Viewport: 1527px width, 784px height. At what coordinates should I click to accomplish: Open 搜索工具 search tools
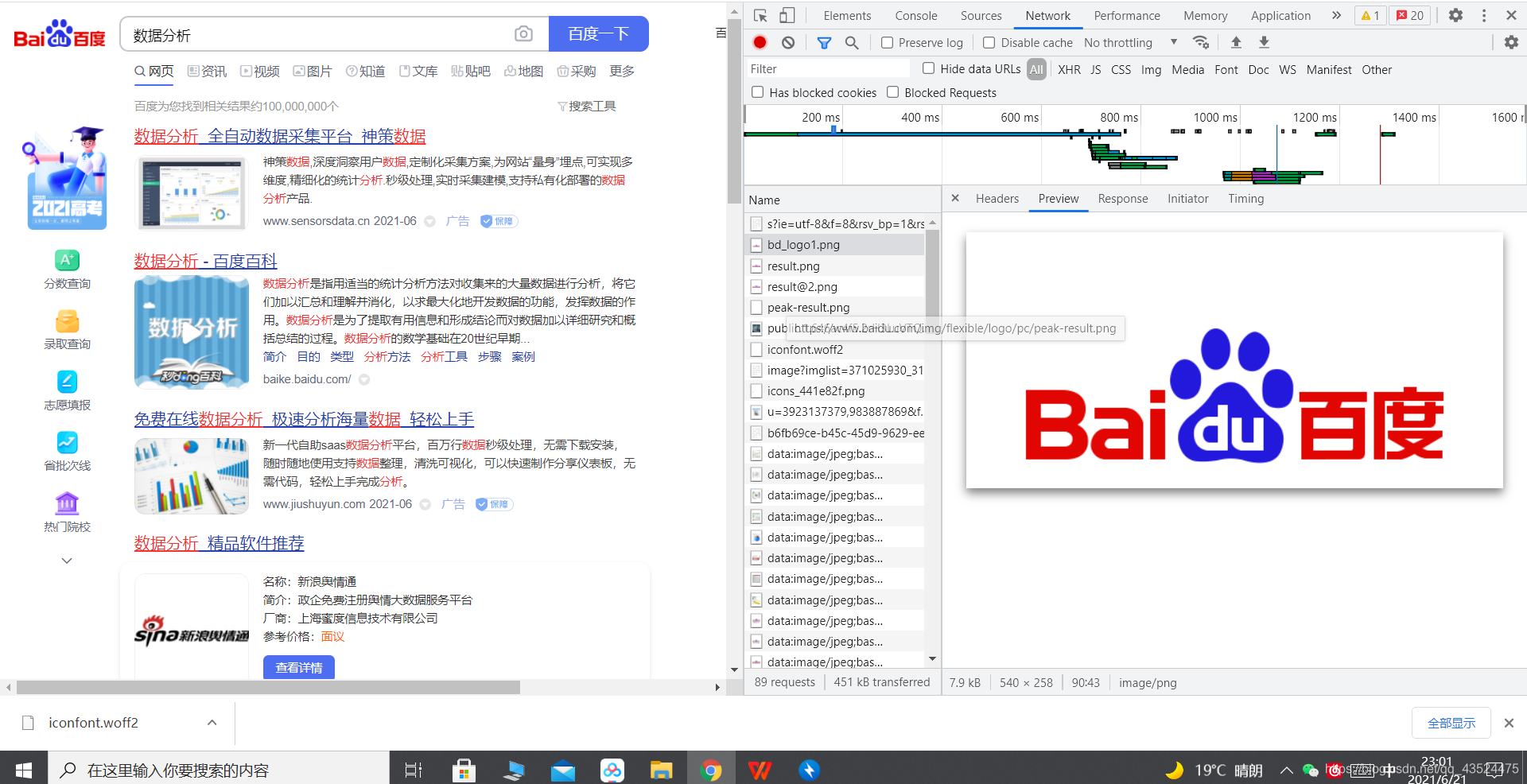tap(587, 106)
